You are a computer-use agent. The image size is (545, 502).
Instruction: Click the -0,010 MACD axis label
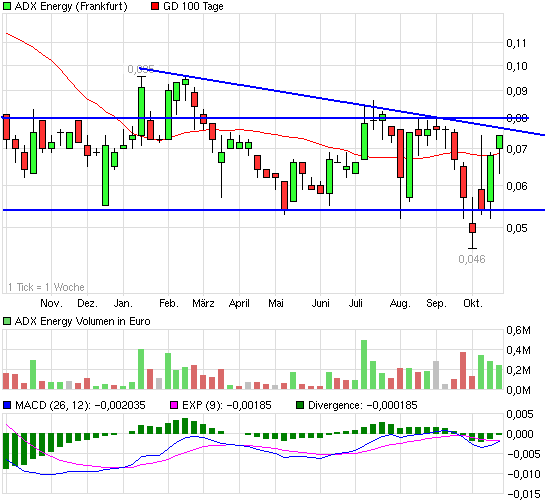(523, 474)
